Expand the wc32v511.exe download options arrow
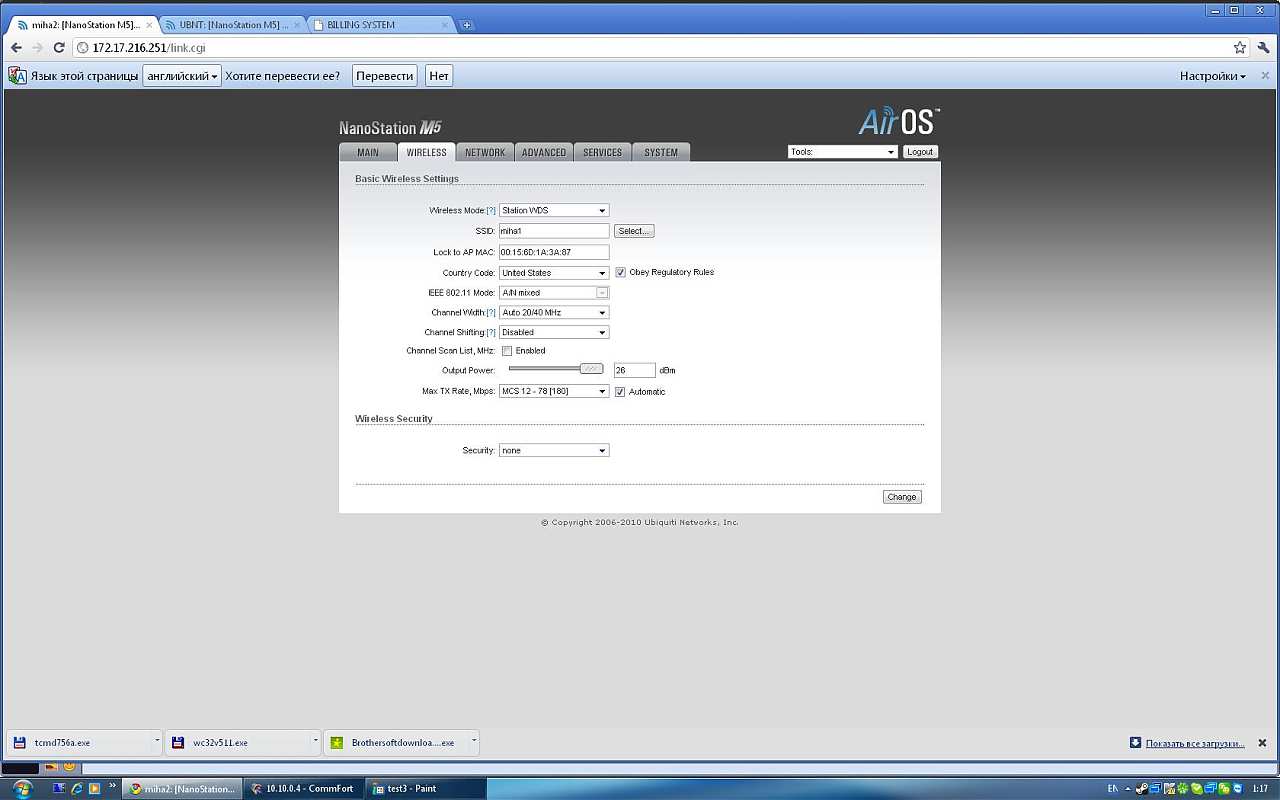The height and width of the screenshot is (800, 1280). point(316,743)
